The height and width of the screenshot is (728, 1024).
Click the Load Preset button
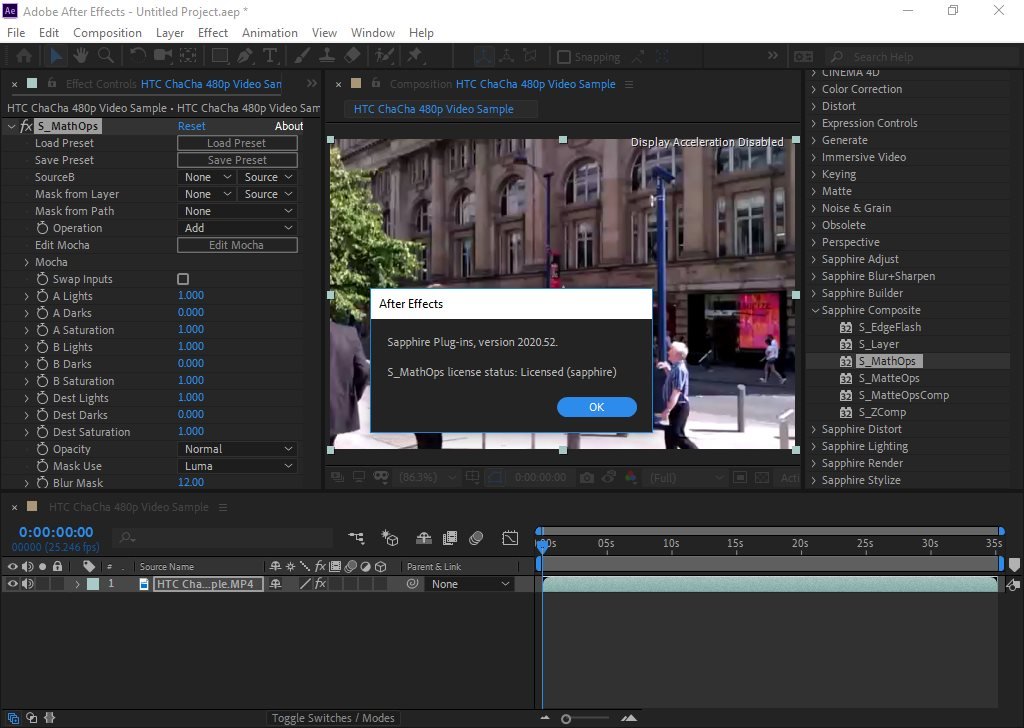[x=237, y=143]
